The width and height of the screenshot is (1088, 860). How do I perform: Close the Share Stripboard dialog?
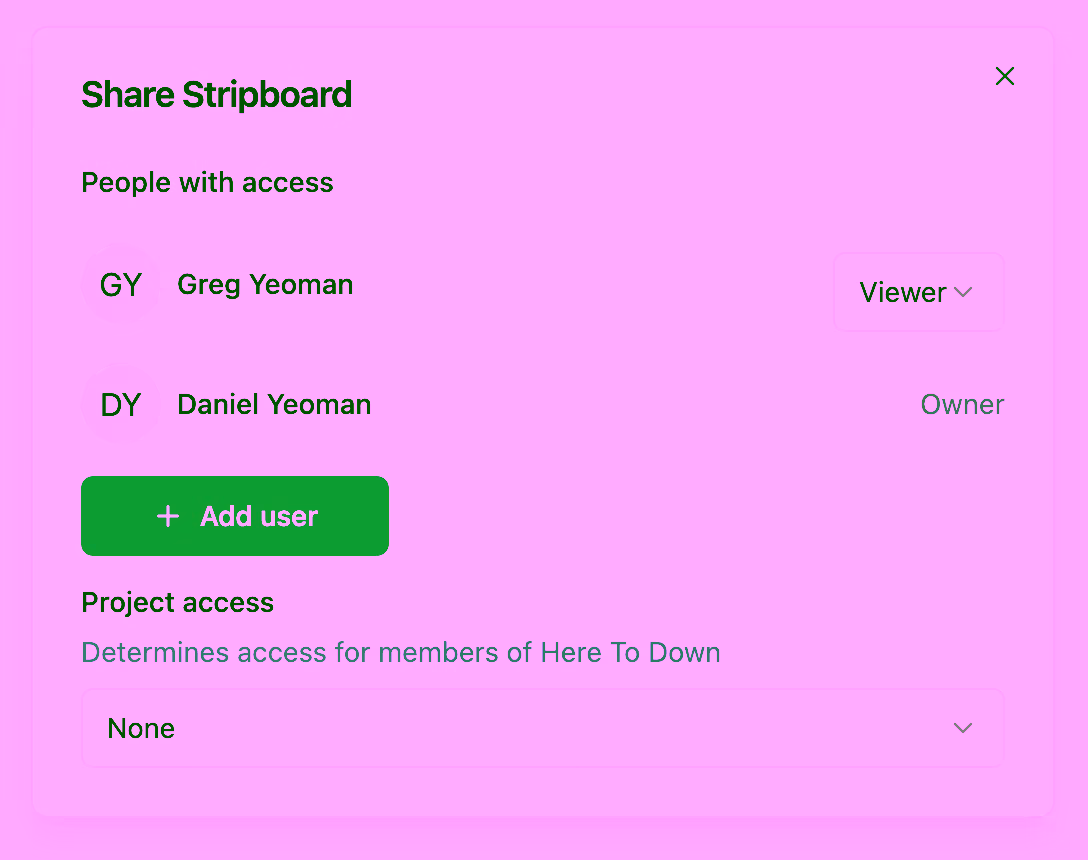1005,76
